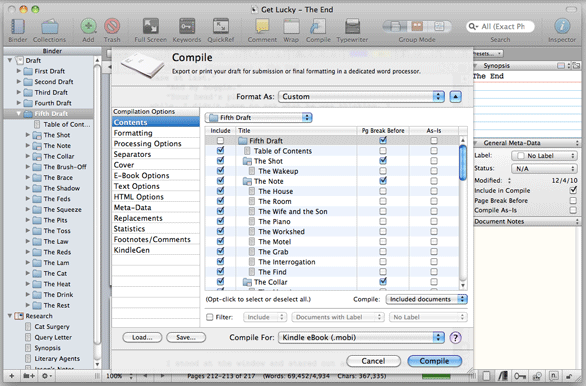Open the Fifth Draft folder dropdown

click(x=259, y=118)
